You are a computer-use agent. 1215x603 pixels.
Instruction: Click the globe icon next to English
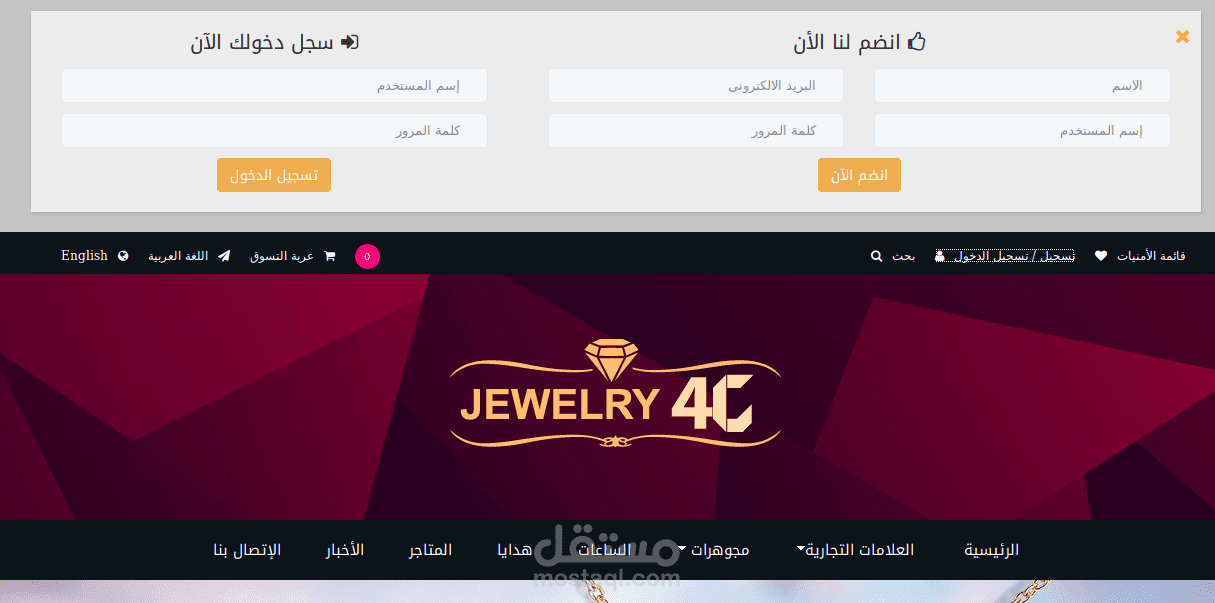[x=123, y=256]
